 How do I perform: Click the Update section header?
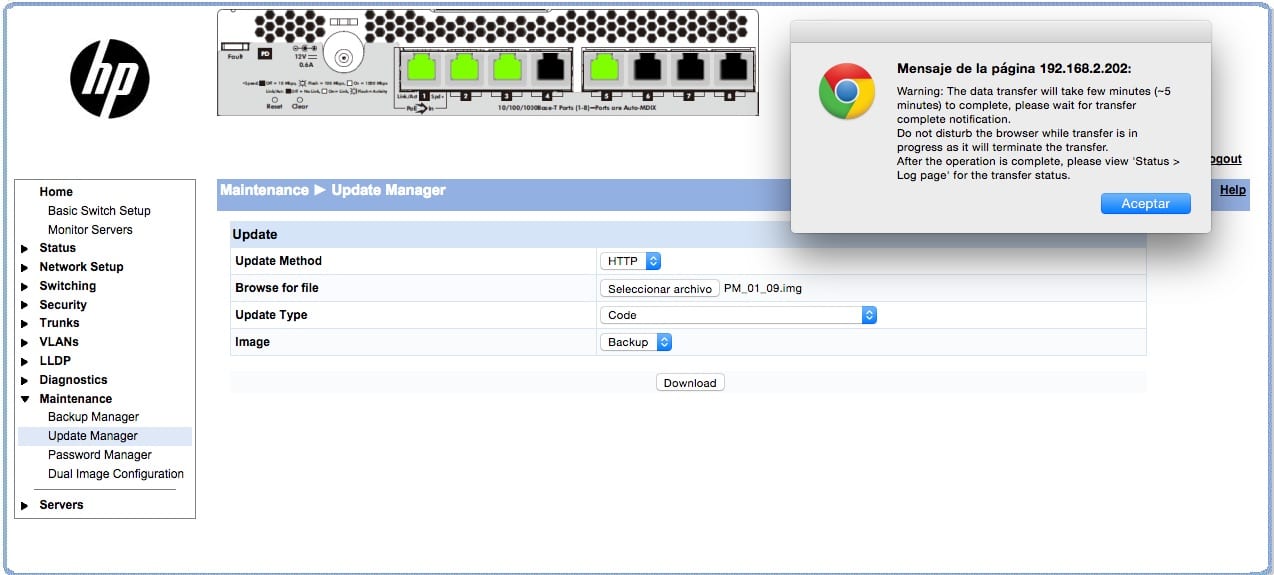point(255,234)
